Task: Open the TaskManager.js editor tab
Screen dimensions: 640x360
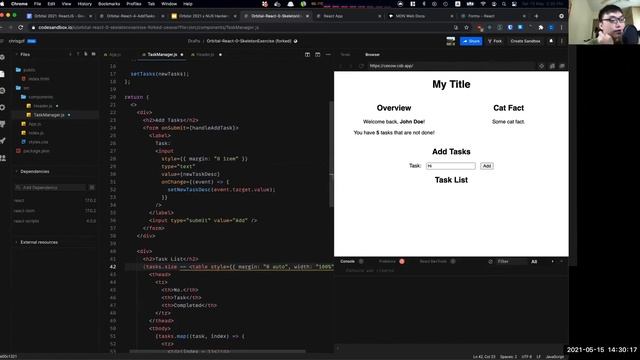Action: pyautogui.click(x=162, y=55)
